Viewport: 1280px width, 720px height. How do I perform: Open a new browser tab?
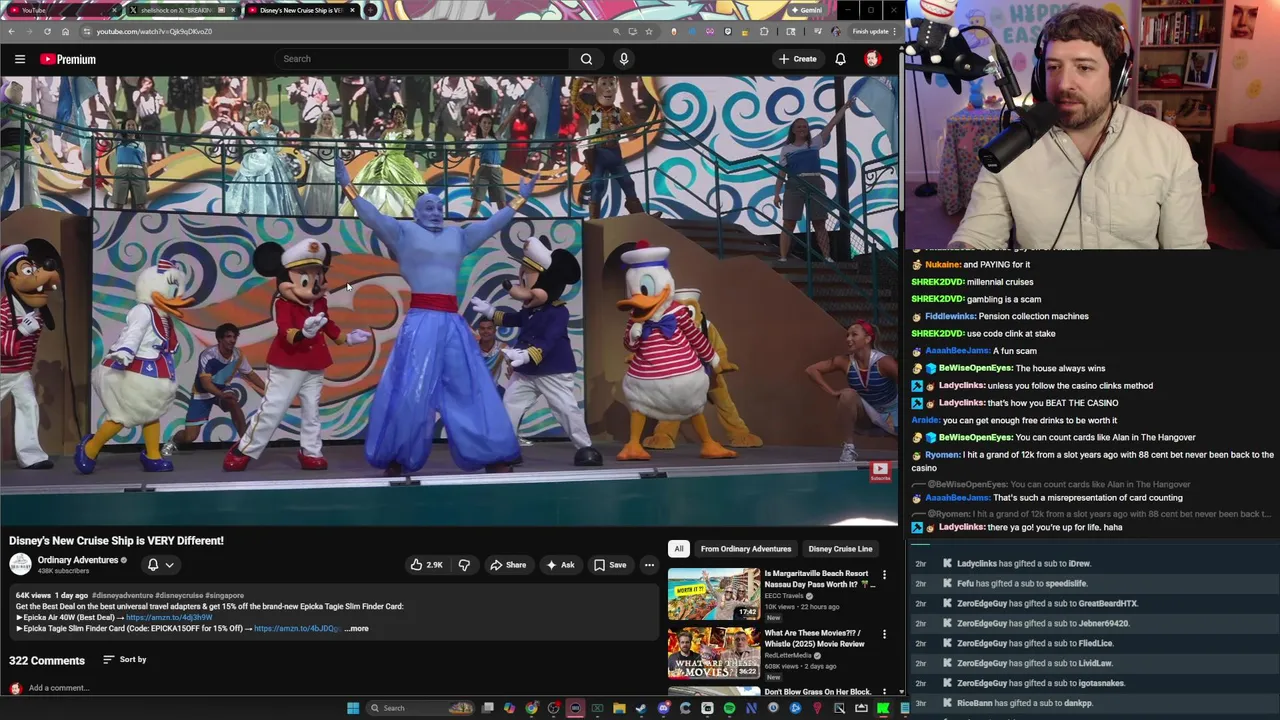click(x=370, y=10)
